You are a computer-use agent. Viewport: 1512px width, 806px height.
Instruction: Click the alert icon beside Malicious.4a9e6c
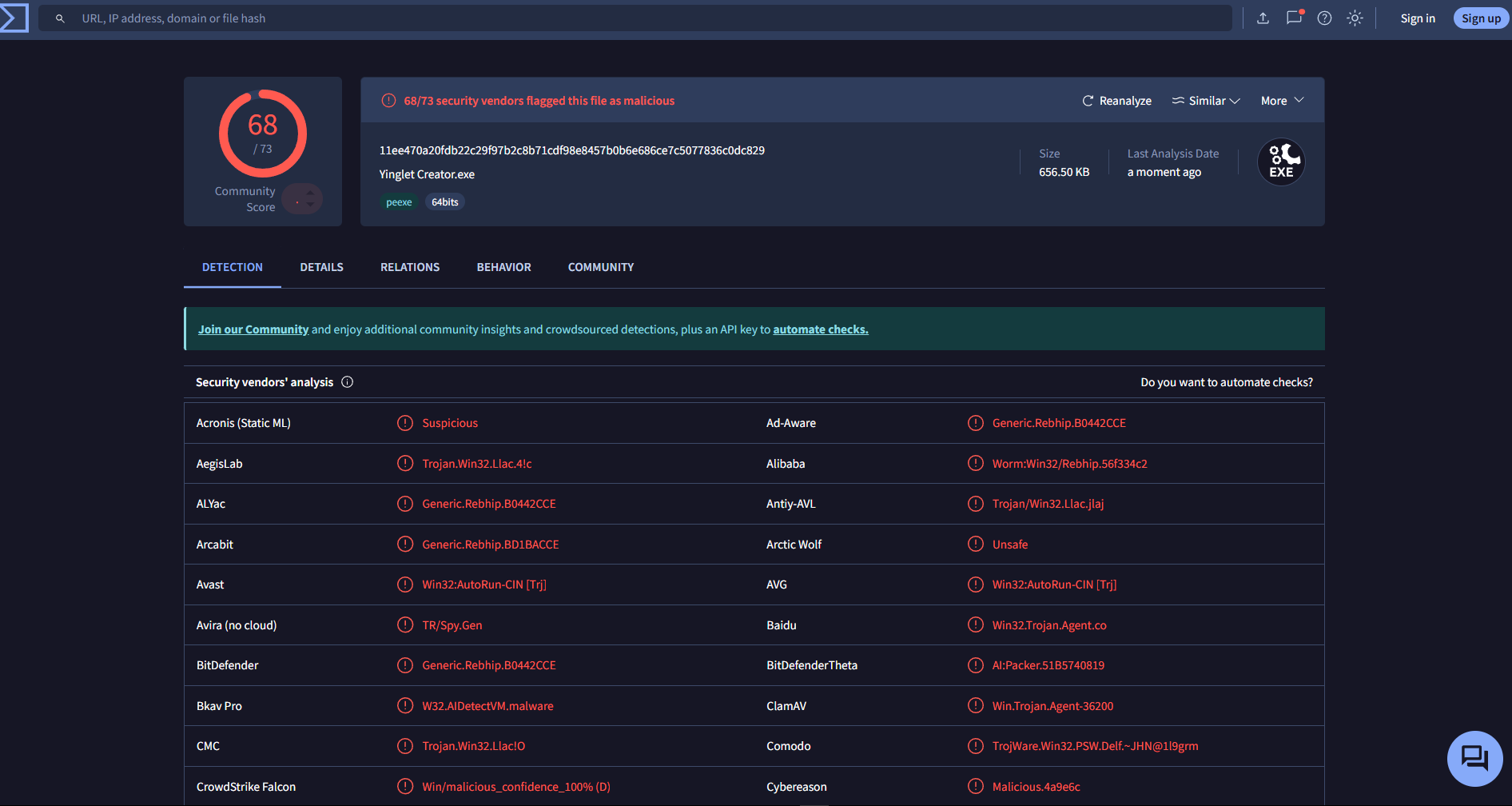coord(975,787)
